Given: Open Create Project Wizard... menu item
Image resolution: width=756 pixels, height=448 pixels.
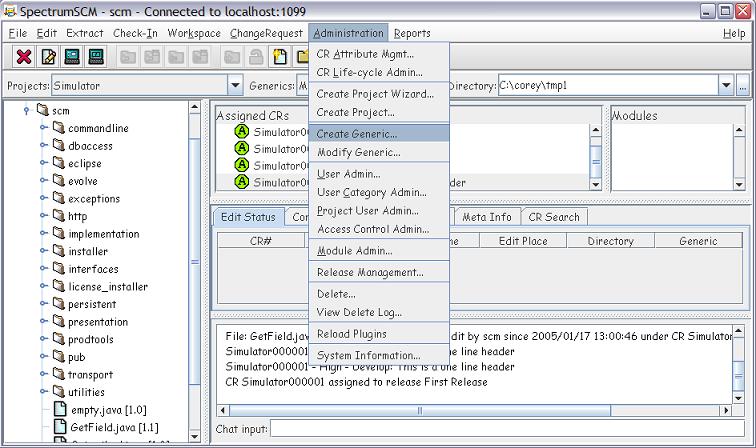Looking at the screenshot, I should 379,94.
